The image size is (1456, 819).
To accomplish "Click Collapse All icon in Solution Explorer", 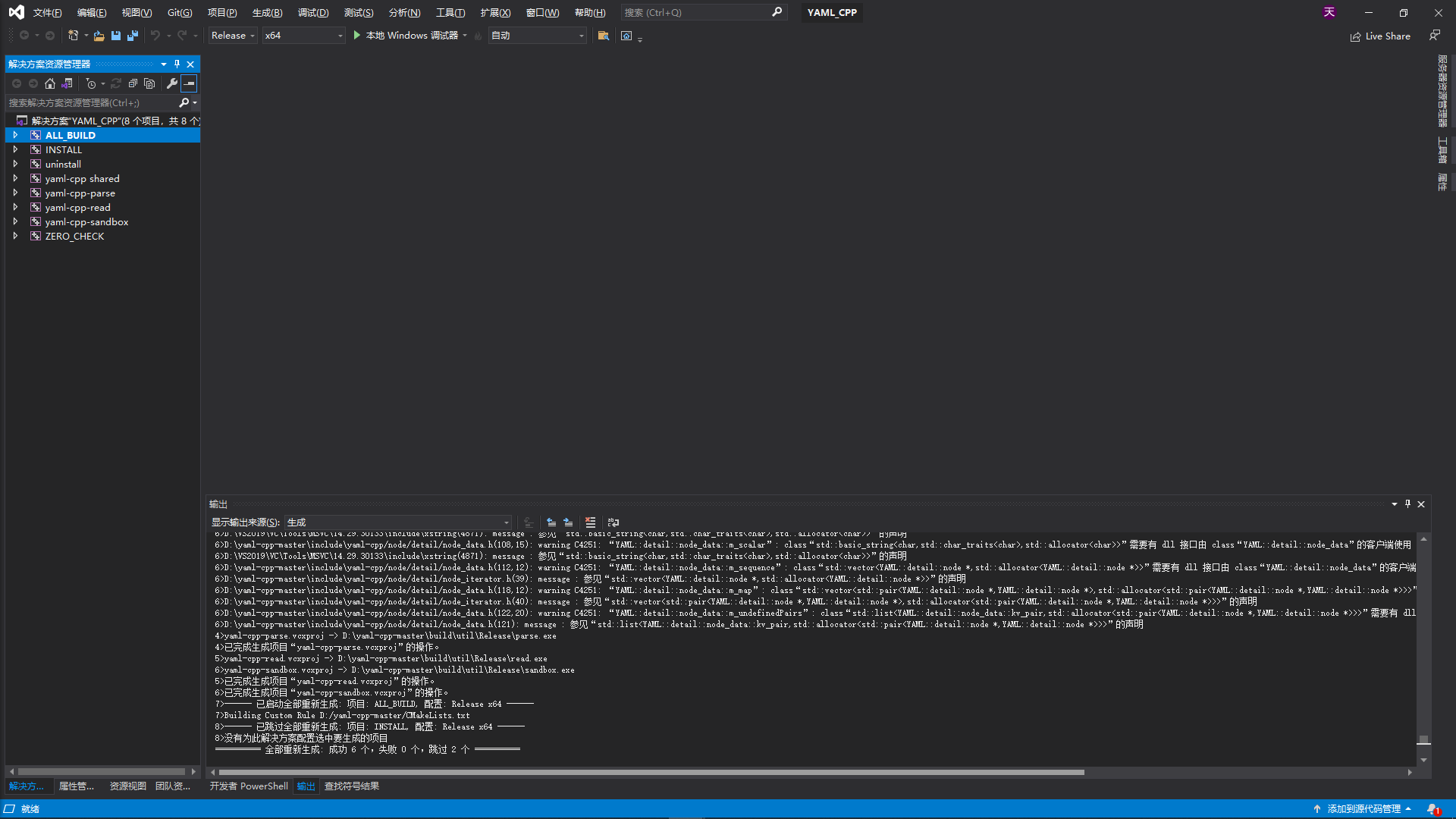I will coord(133,83).
